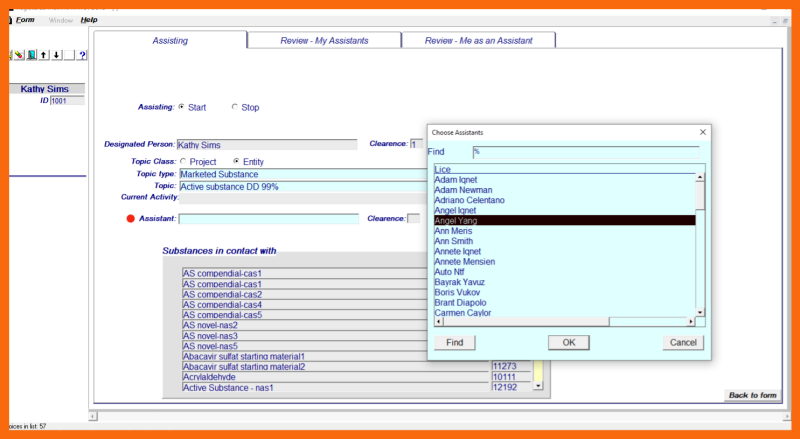800x439 pixels.
Task: Click the down arrow toolbar icon
Action: (56, 55)
